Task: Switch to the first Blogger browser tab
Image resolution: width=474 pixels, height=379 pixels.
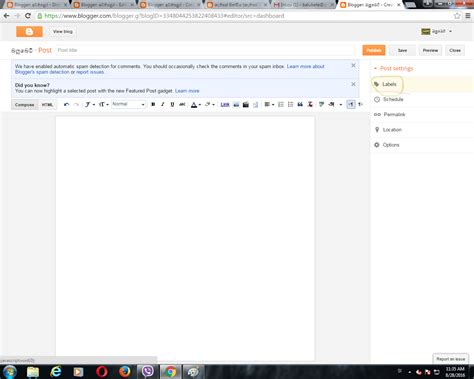Action: click(x=36, y=5)
